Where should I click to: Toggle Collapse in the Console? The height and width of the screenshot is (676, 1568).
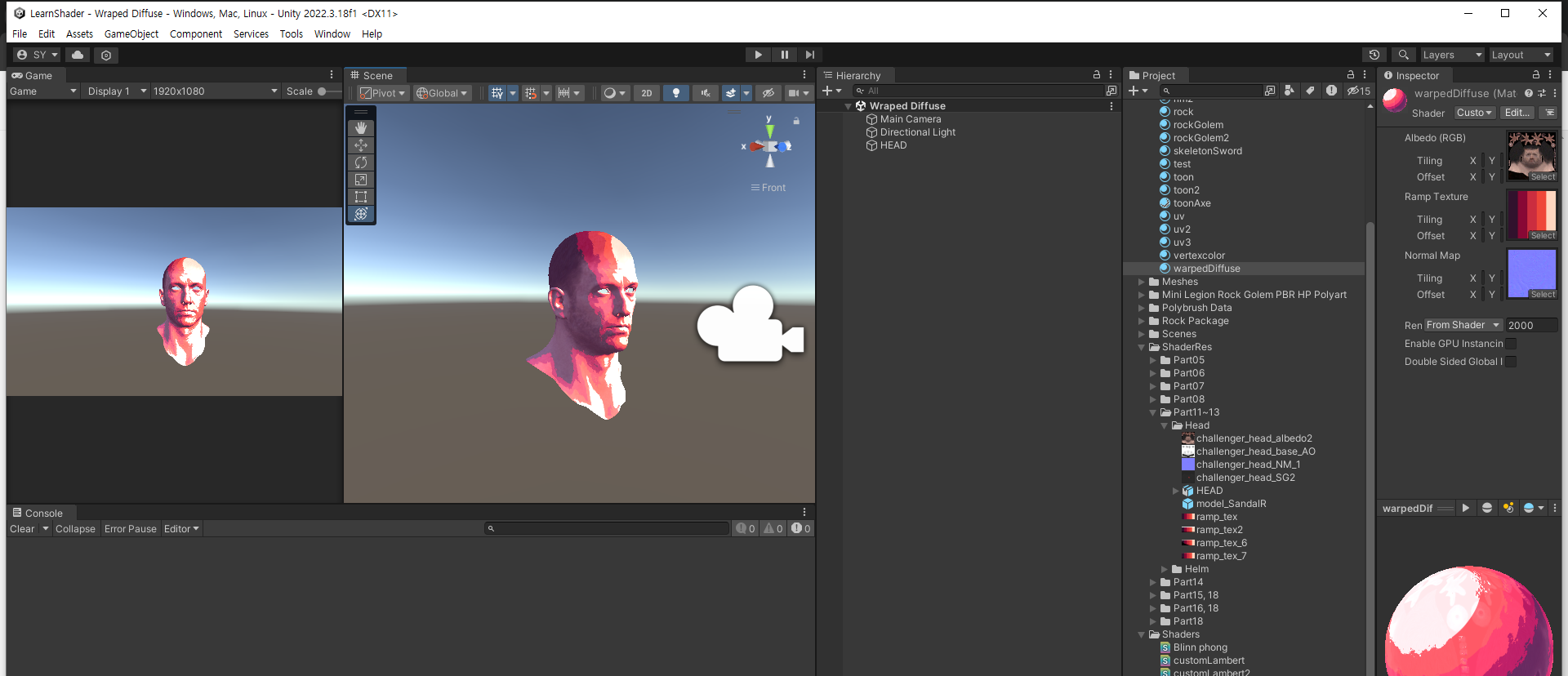[75, 529]
